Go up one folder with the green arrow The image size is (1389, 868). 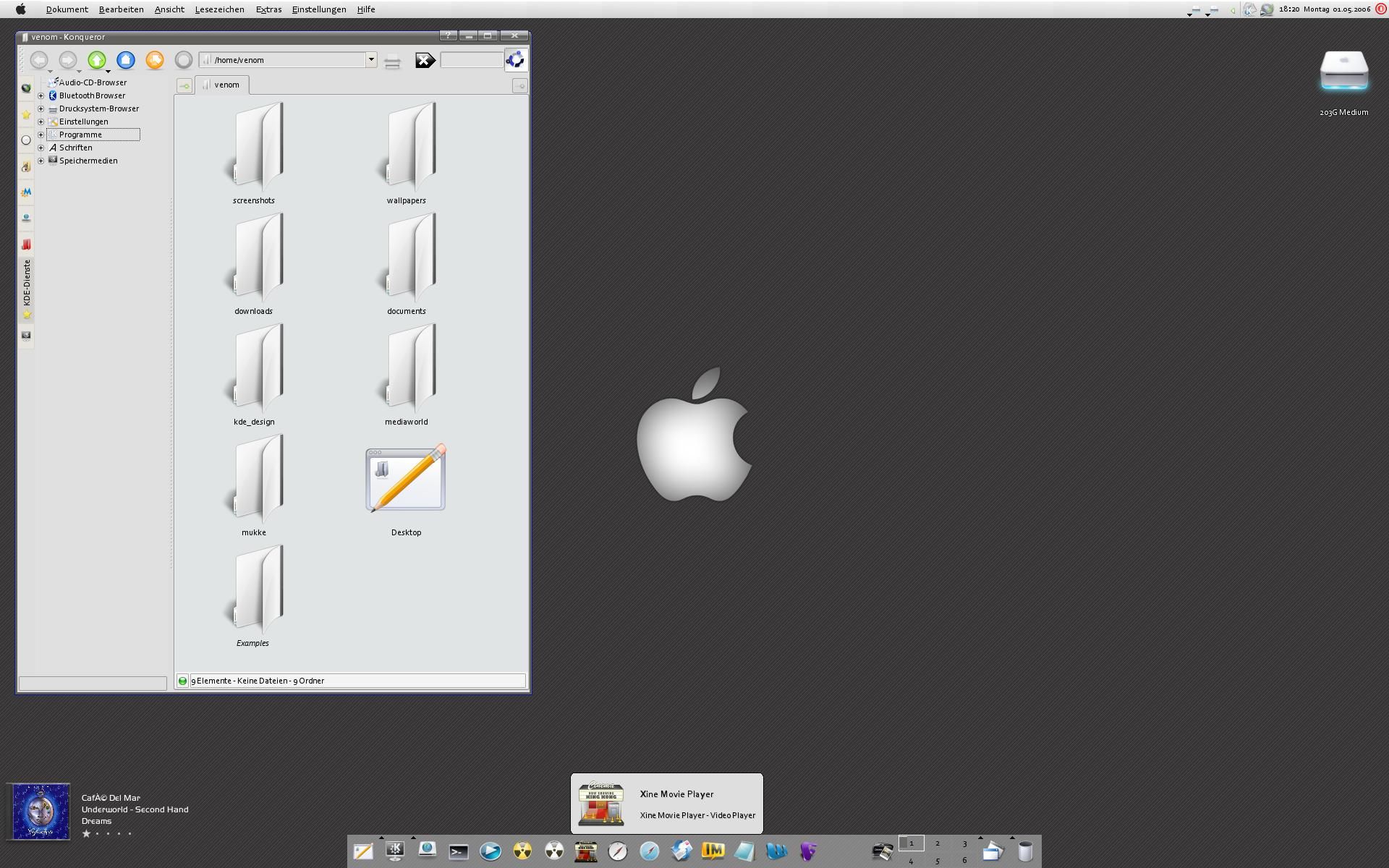tap(97, 60)
